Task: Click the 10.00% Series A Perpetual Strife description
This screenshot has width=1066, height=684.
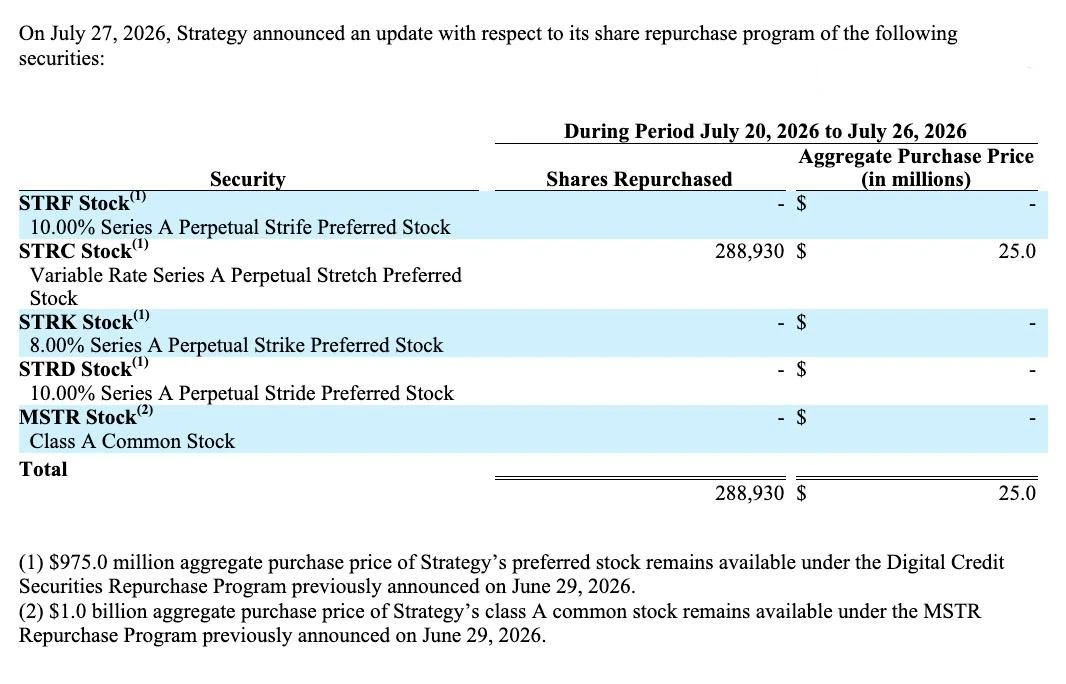Action: click(x=240, y=227)
